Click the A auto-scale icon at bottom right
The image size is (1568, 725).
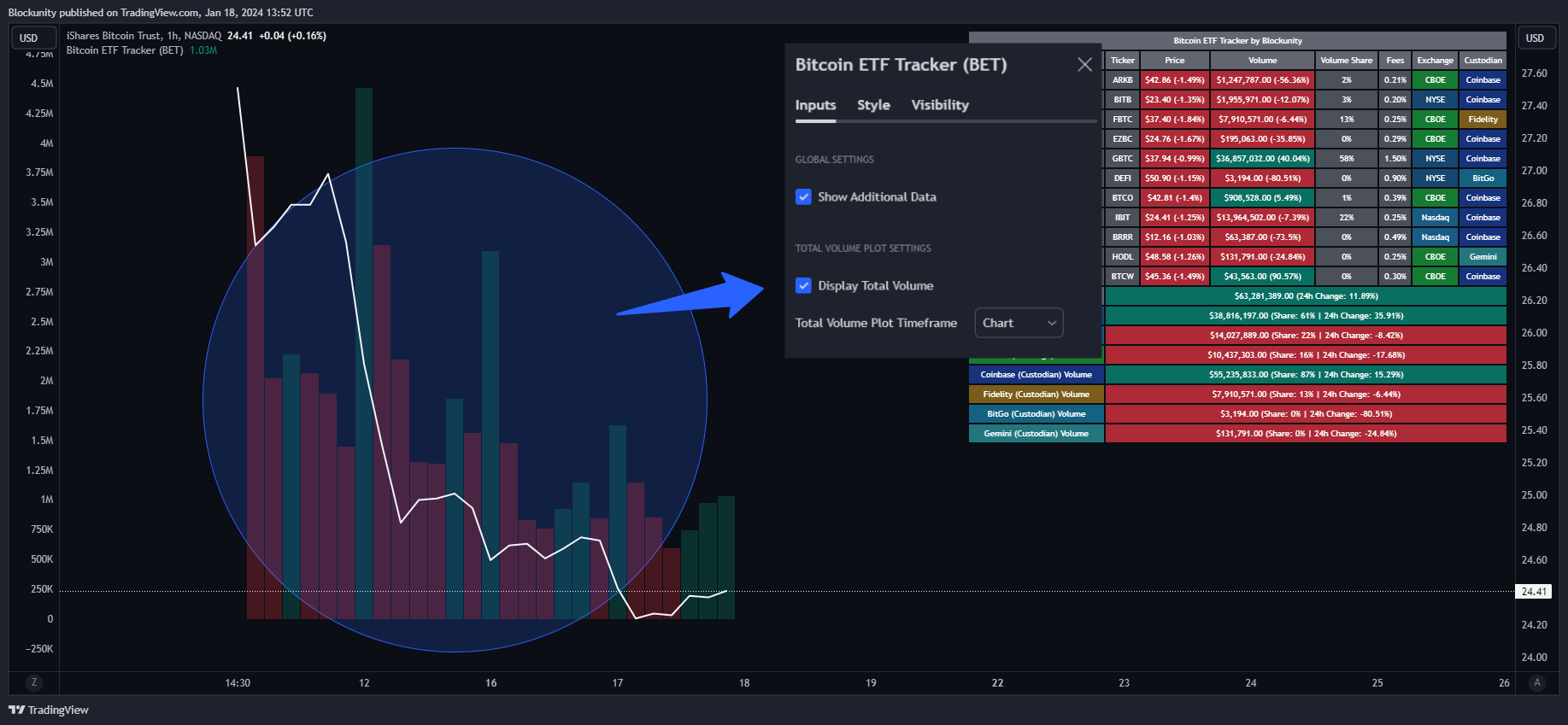coord(1537,682)
